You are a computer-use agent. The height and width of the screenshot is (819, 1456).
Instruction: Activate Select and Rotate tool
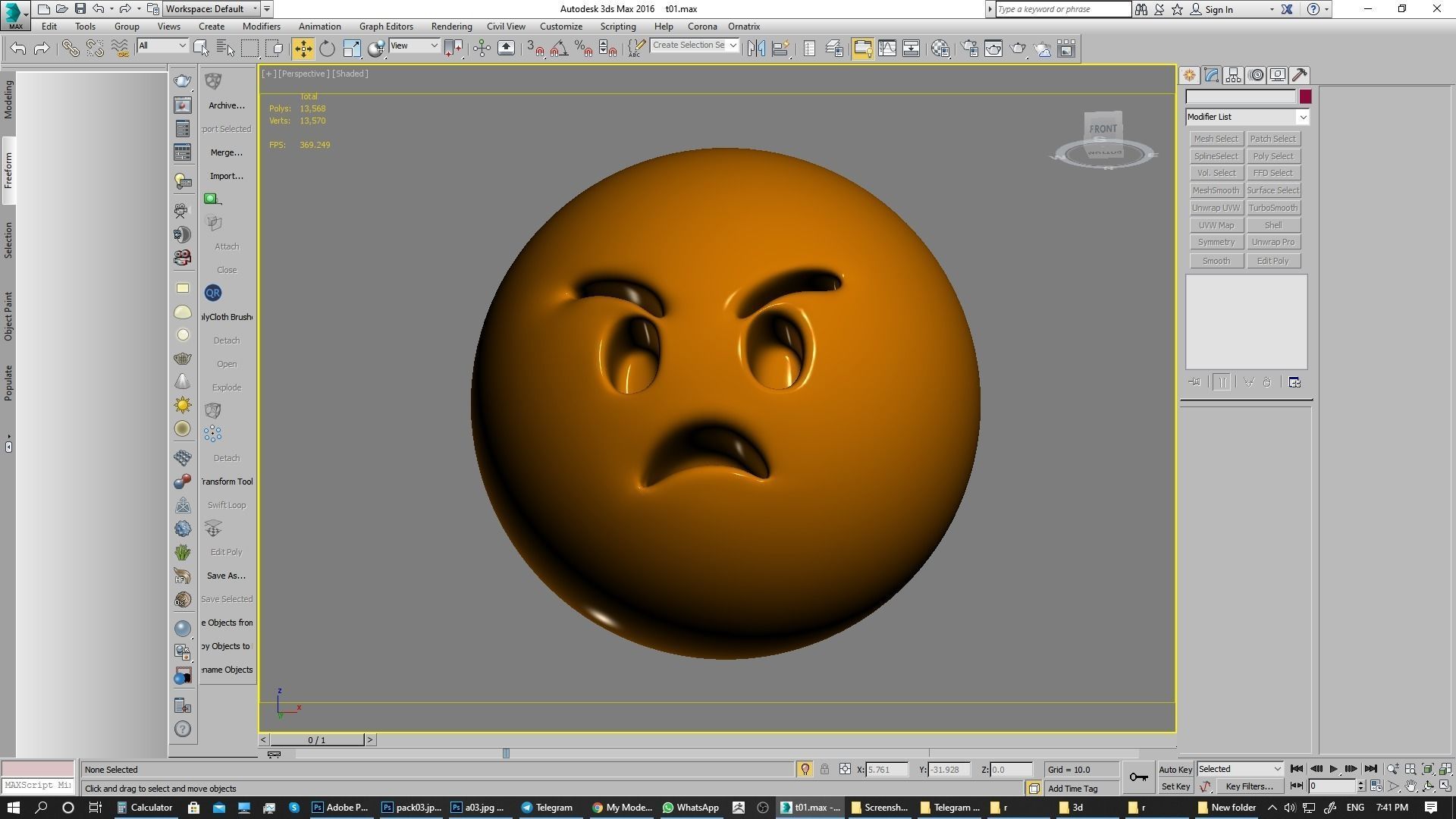[327, 49]
